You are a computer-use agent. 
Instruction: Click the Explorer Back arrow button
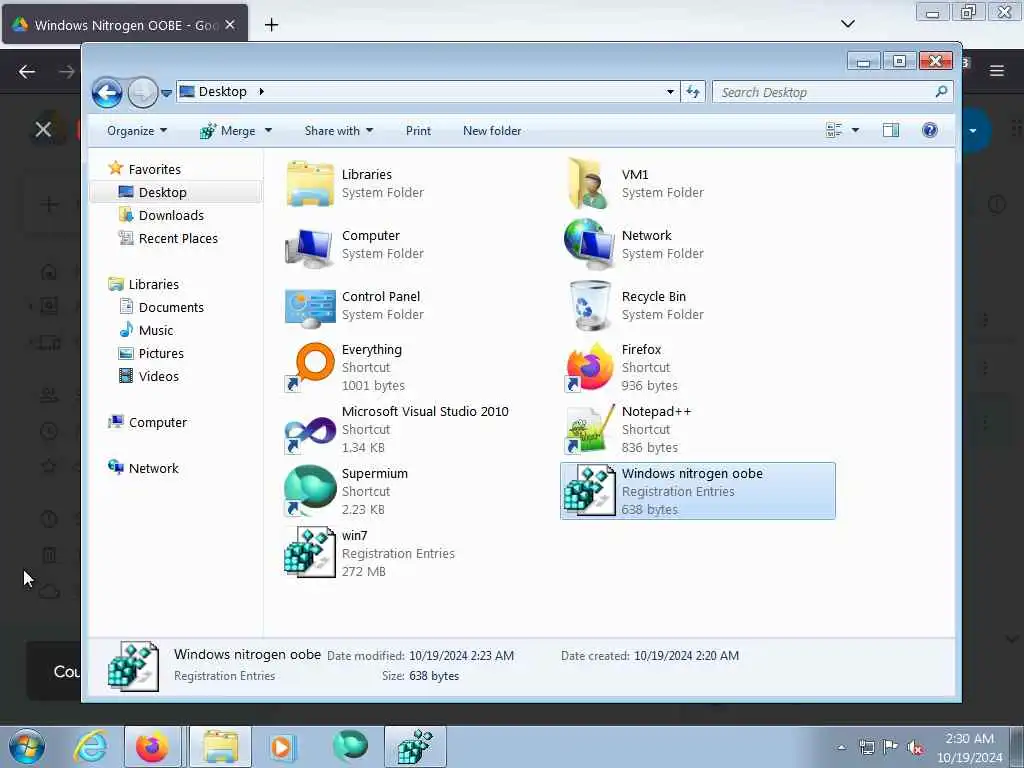pyautogui.click(x=106, y=92)
